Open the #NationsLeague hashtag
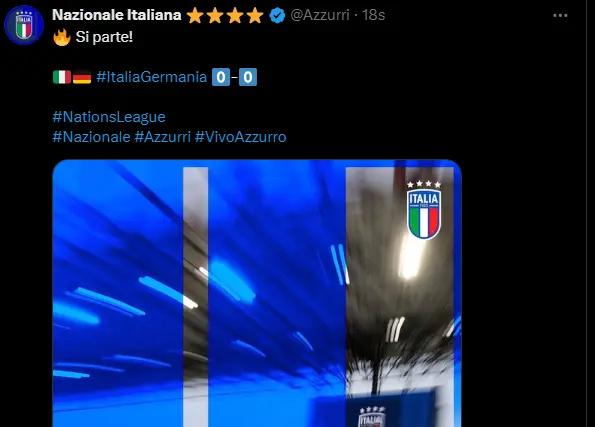595x427 pixels. pyautogui.click(x=109, y=117)
